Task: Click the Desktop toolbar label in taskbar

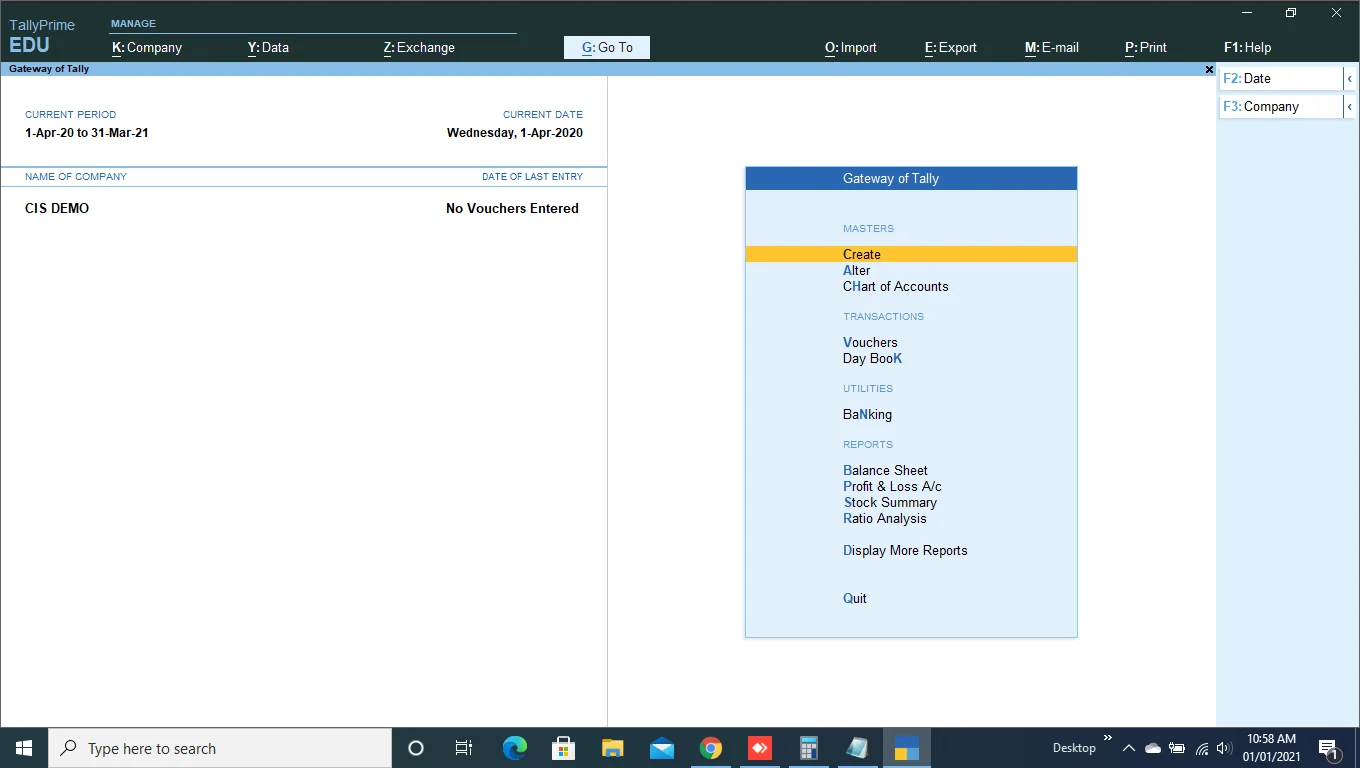Action: coord(1074,748)
